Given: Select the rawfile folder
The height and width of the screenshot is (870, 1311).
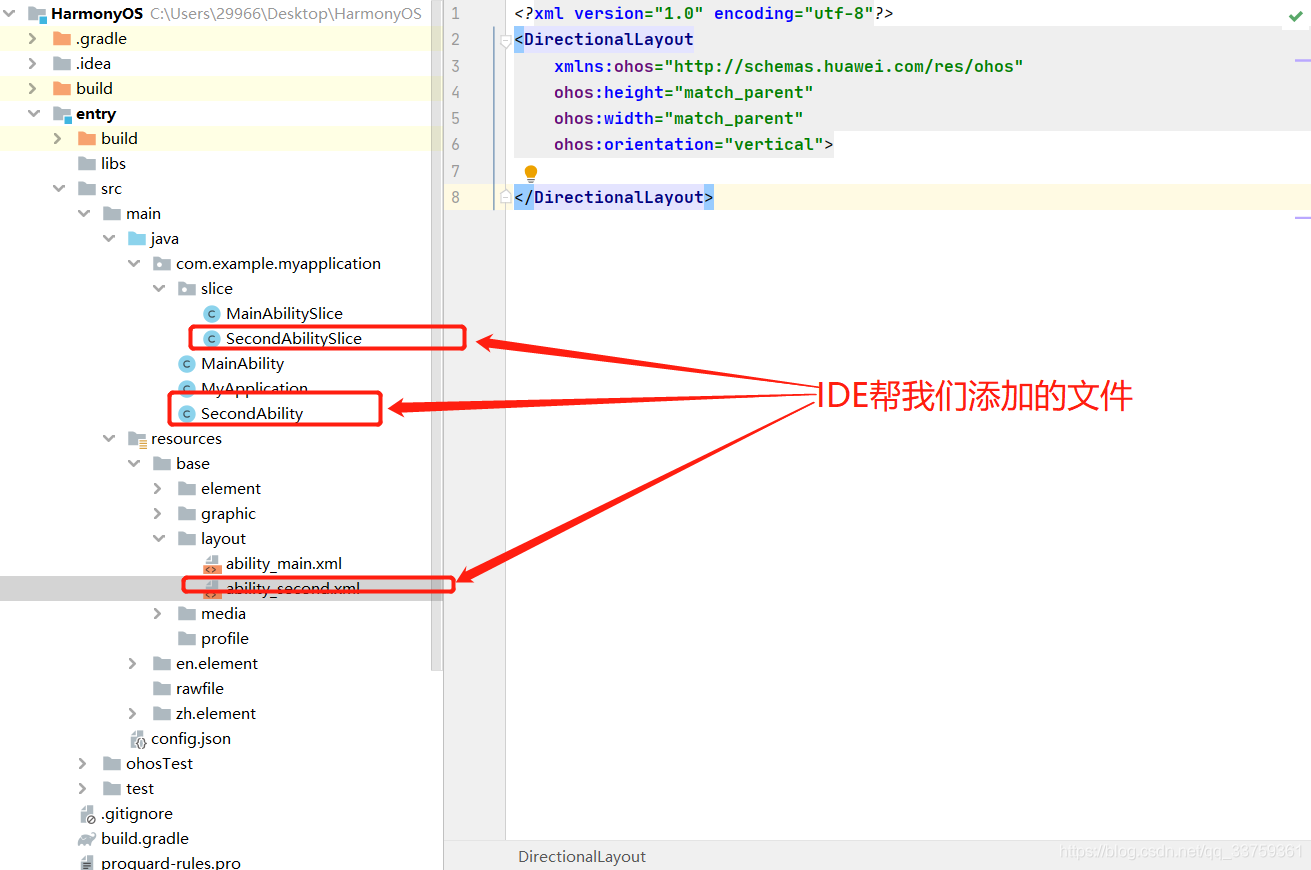Looking at the screenshot, I should 200,689.
